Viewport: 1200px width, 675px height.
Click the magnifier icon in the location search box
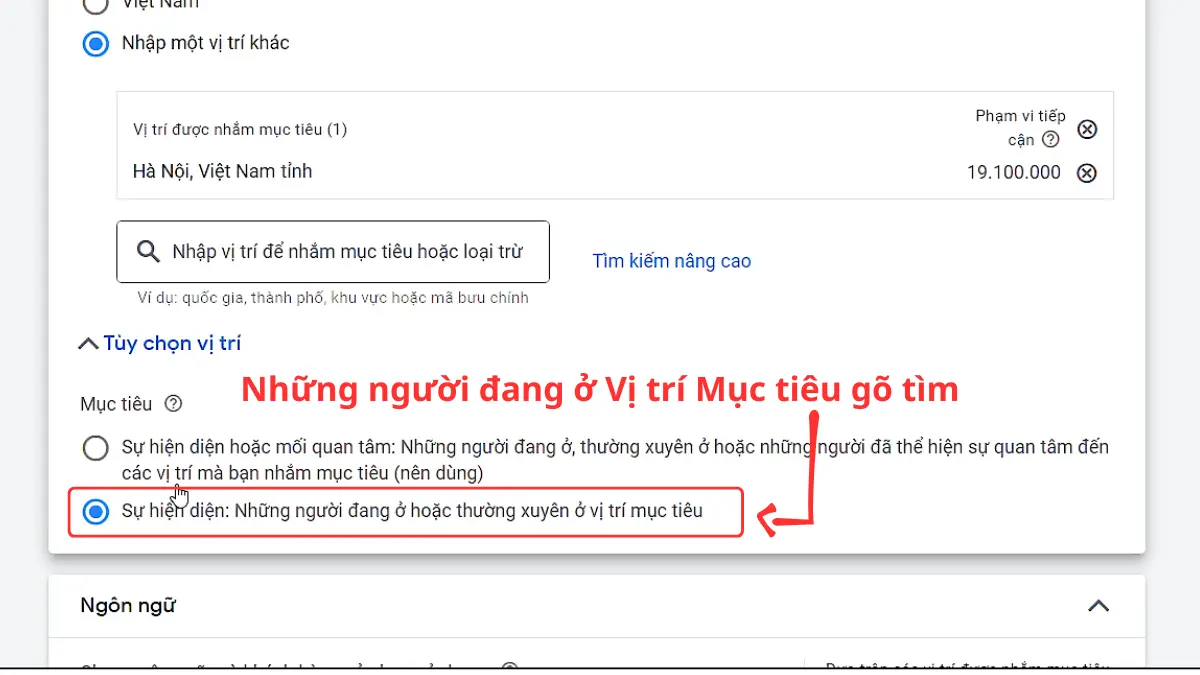pyautogui.click(x=148, y=251)
